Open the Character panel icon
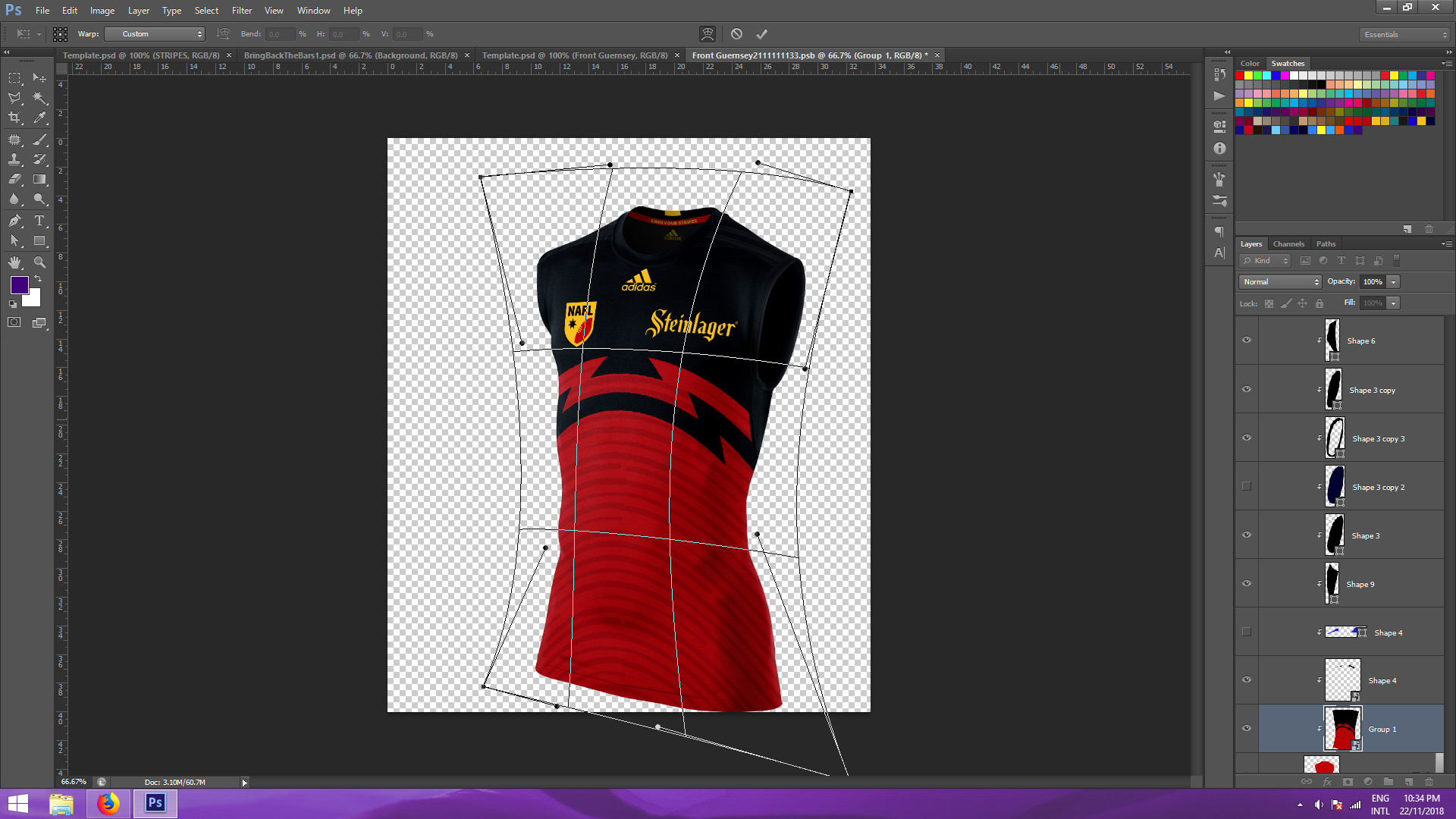 [1219, 253]
